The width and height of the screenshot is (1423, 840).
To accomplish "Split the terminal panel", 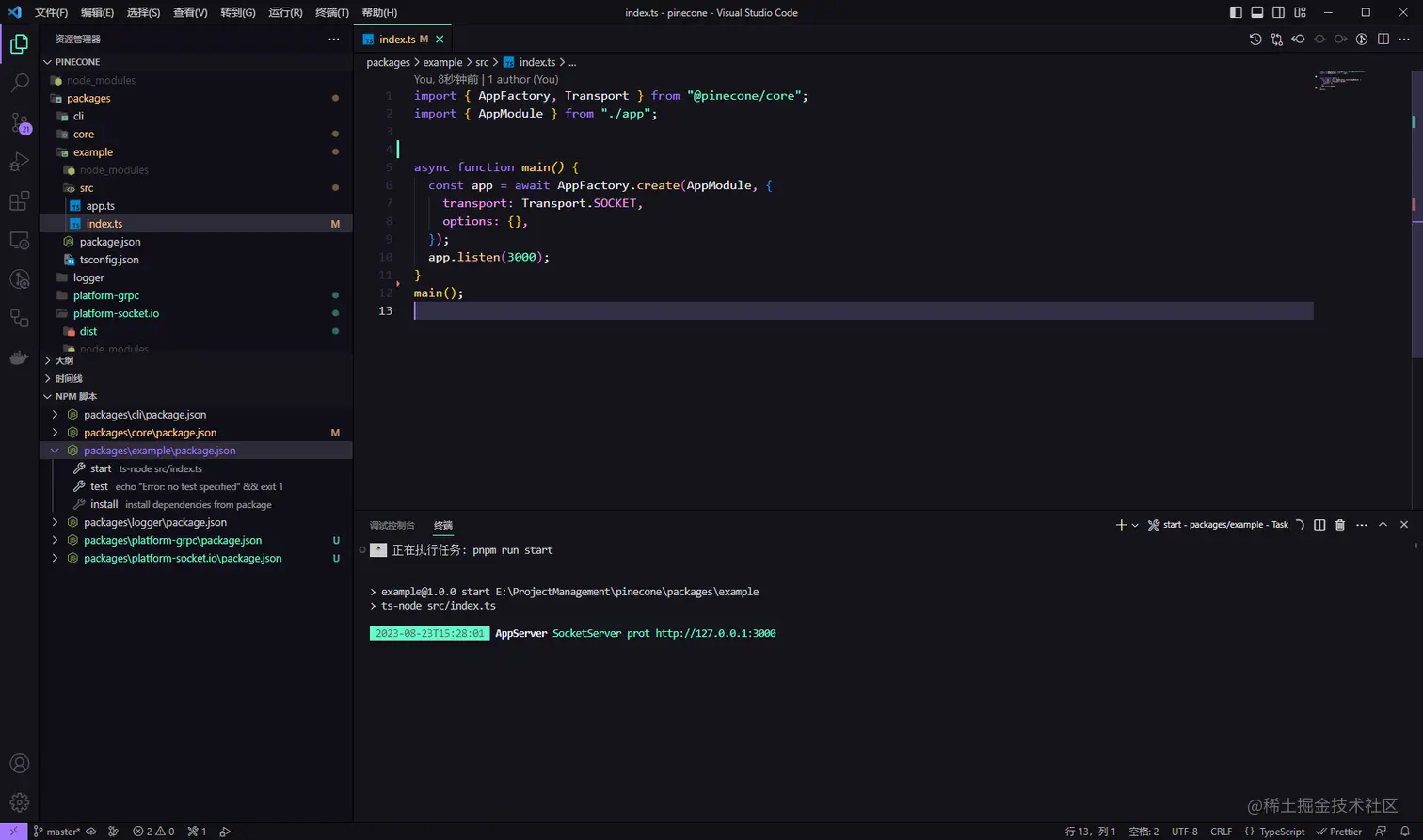I will 1319,525.
